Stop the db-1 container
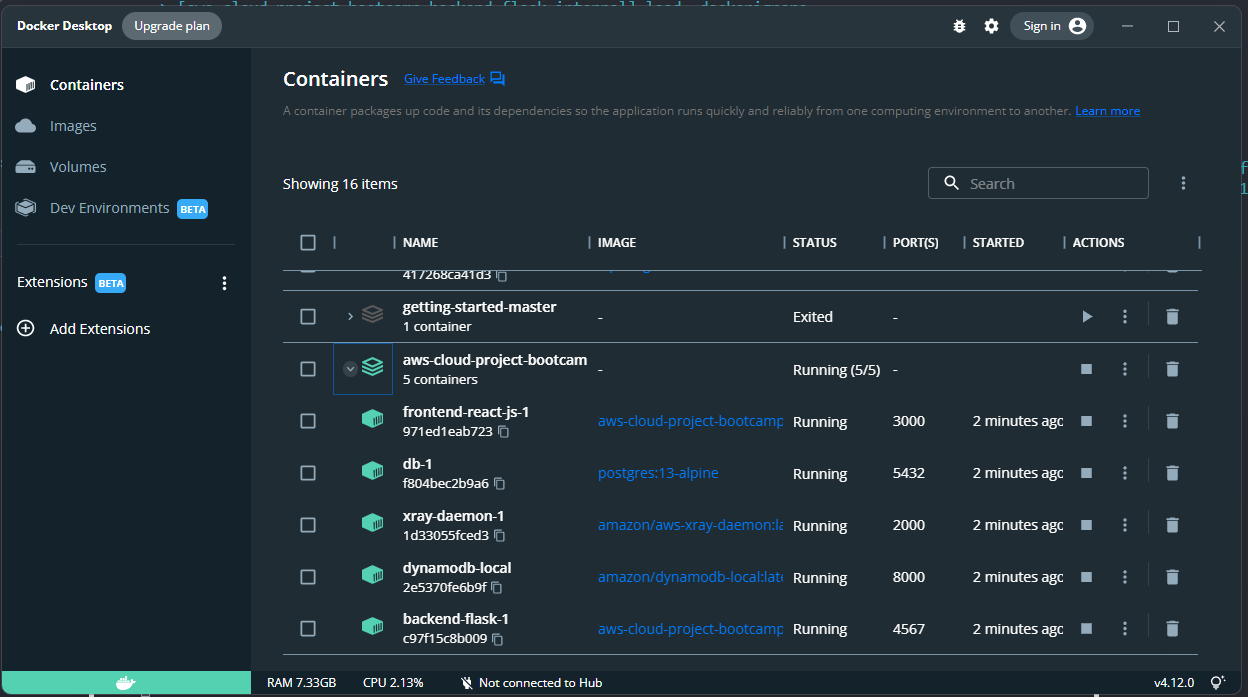 [1087, 473]
